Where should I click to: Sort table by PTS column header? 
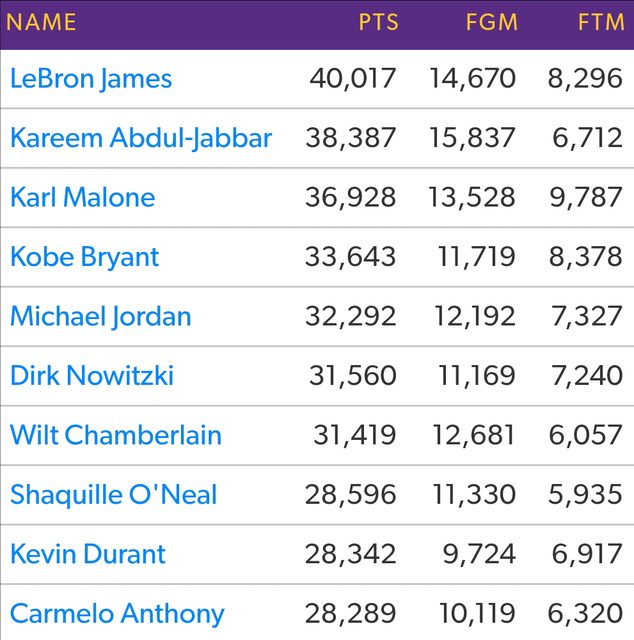(377, 22)
